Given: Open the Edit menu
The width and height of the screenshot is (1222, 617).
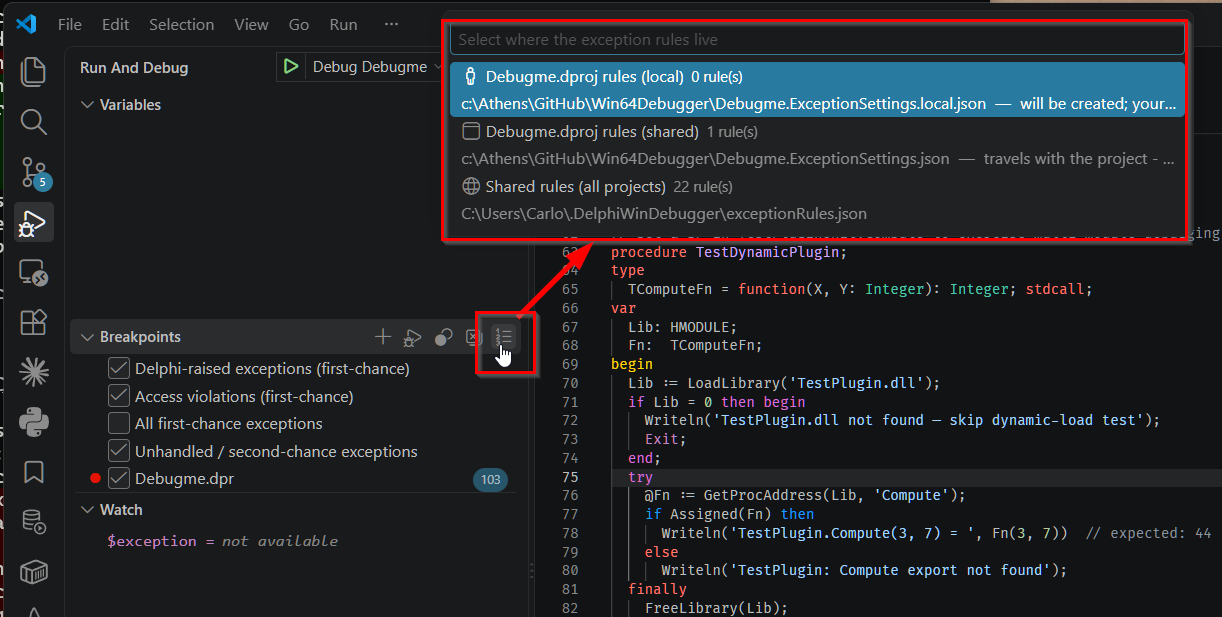Looking at the screenshot, I should tap(116, 24).
